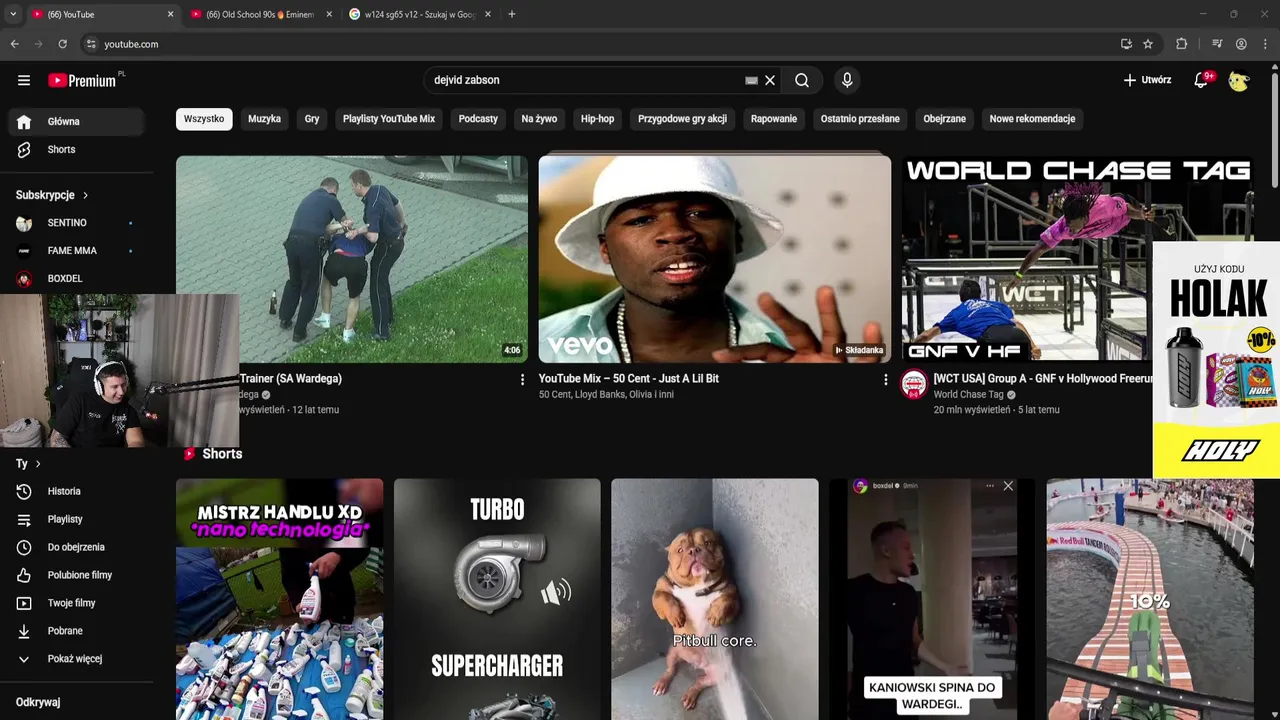Expand Pokaż więcej in sidebar

[x=78, y=659]
